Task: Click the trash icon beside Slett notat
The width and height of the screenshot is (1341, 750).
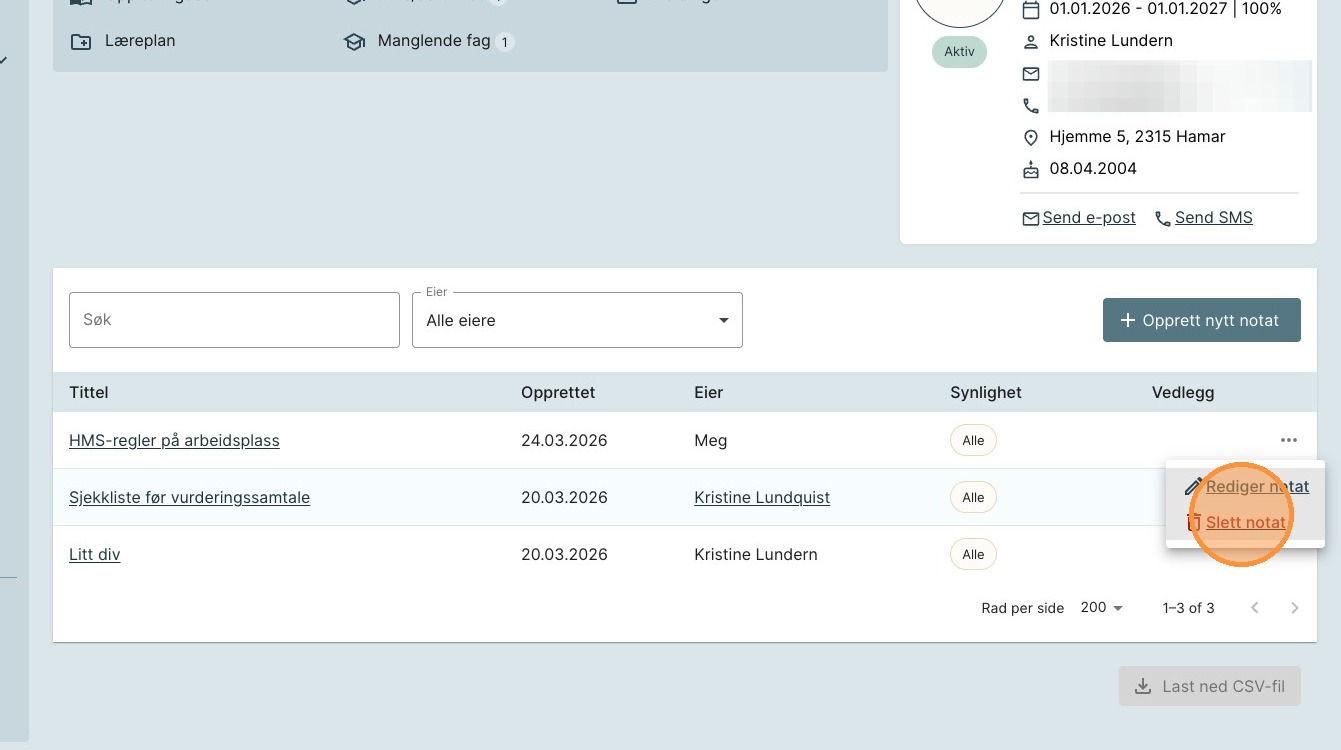Action: (x=1192, y=522)
